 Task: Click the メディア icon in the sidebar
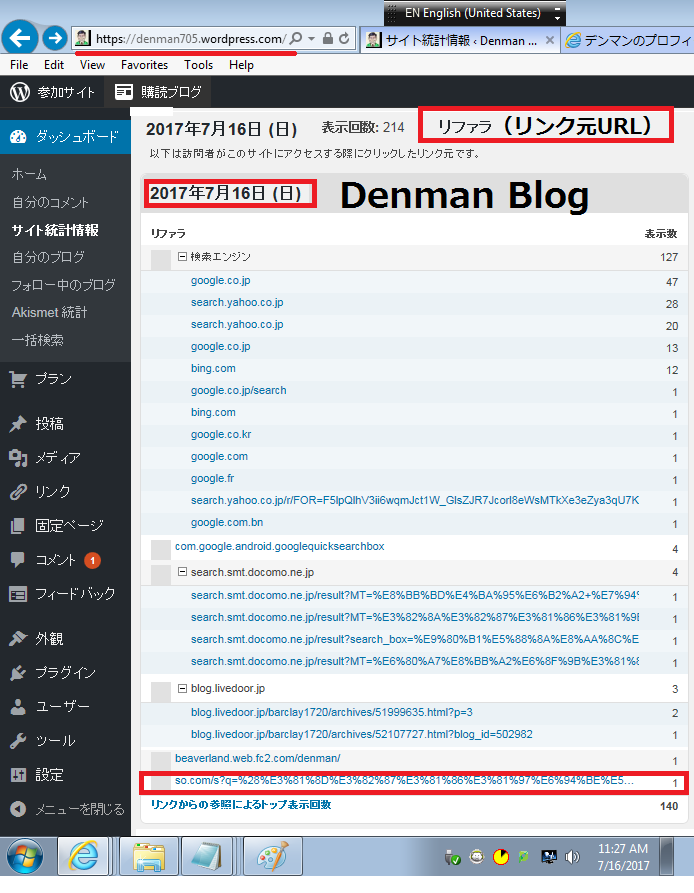[18, 458]
